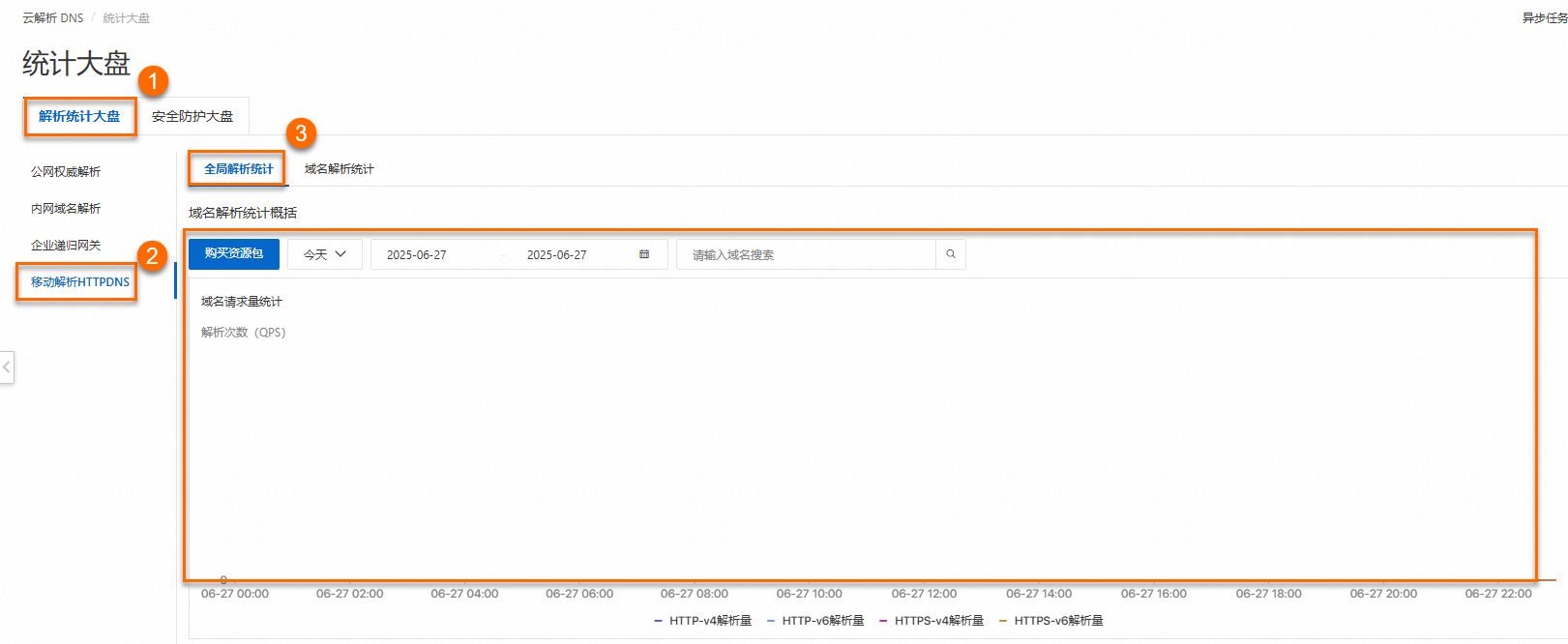Click the 06-27 22:00 axis label
This screenshot has height=644, width=1568.
click(x=1498, y=594)
